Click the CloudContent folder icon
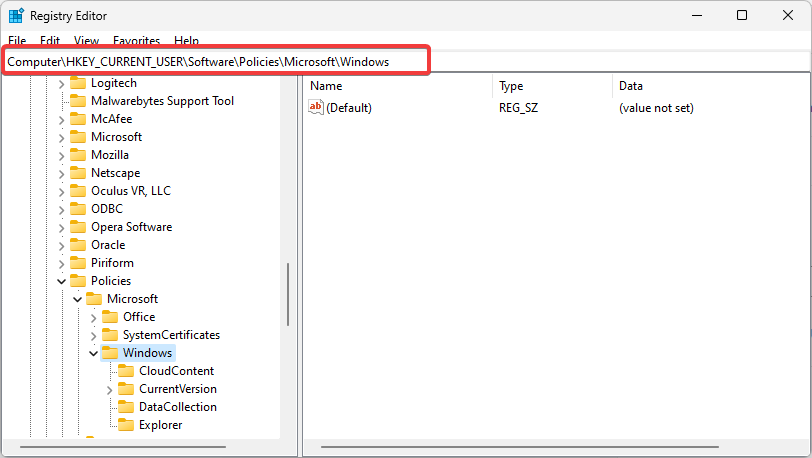 point(126,370)
